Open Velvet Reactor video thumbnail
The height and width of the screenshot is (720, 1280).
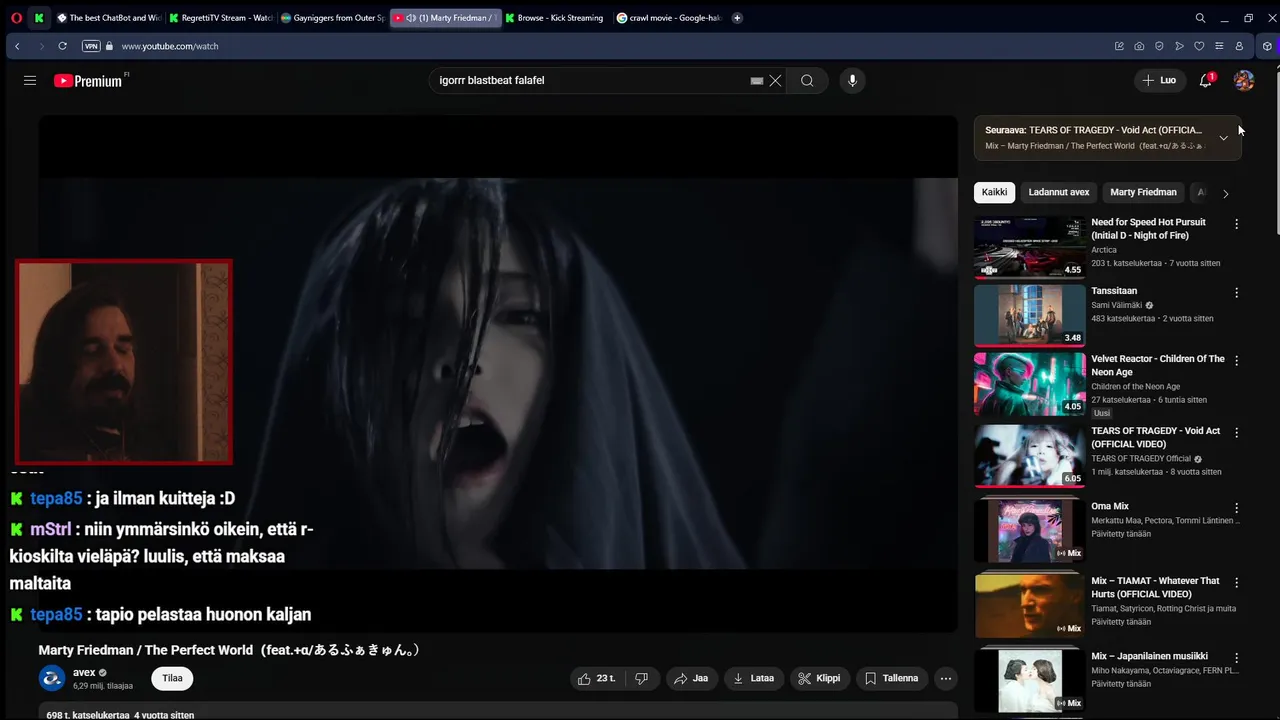(x=1030, y=383)
